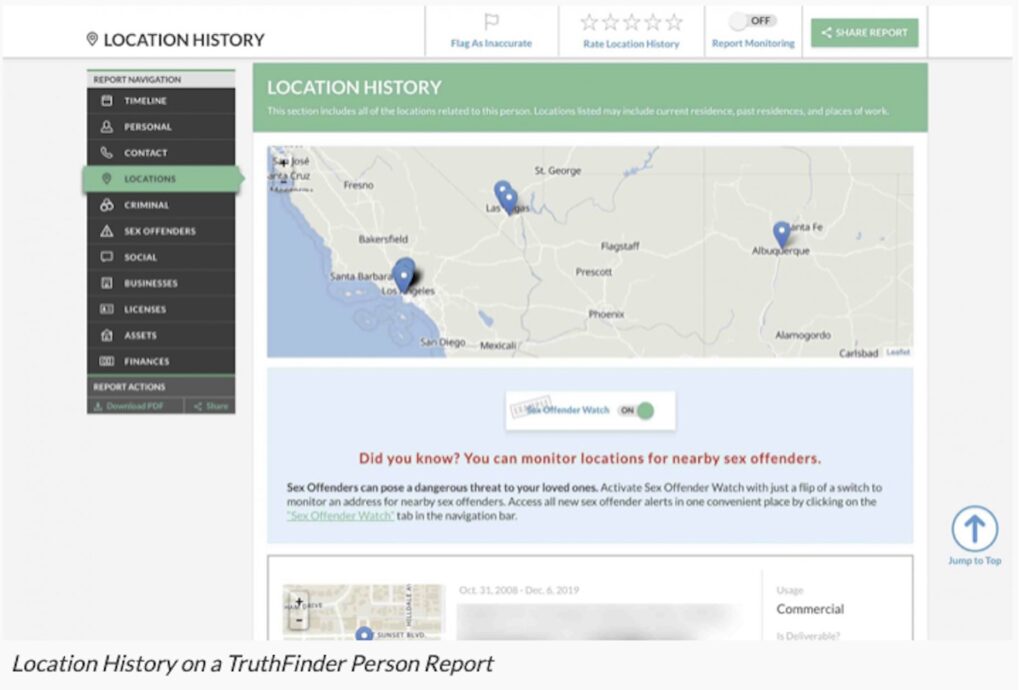Toggle the Sex Offender Watch ON switch
The image size is (1024, 690).
point(637,411)
